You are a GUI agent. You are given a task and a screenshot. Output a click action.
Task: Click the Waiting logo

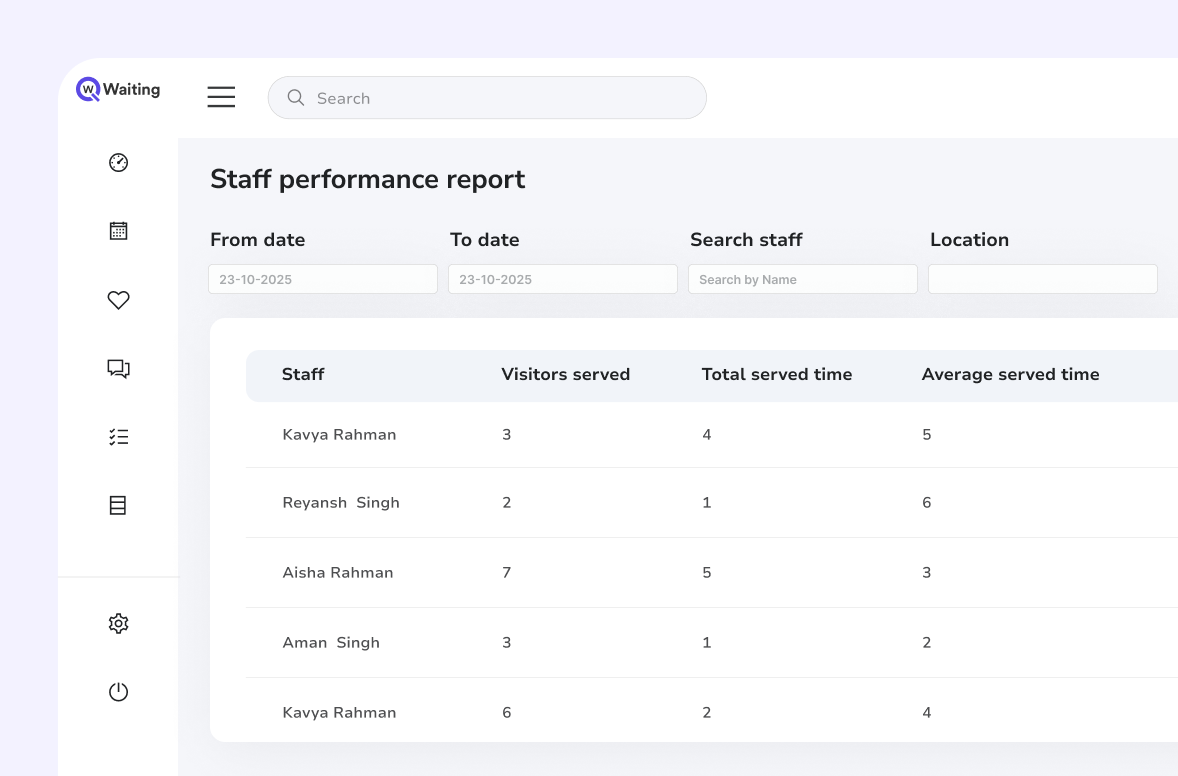pos(117,88)
